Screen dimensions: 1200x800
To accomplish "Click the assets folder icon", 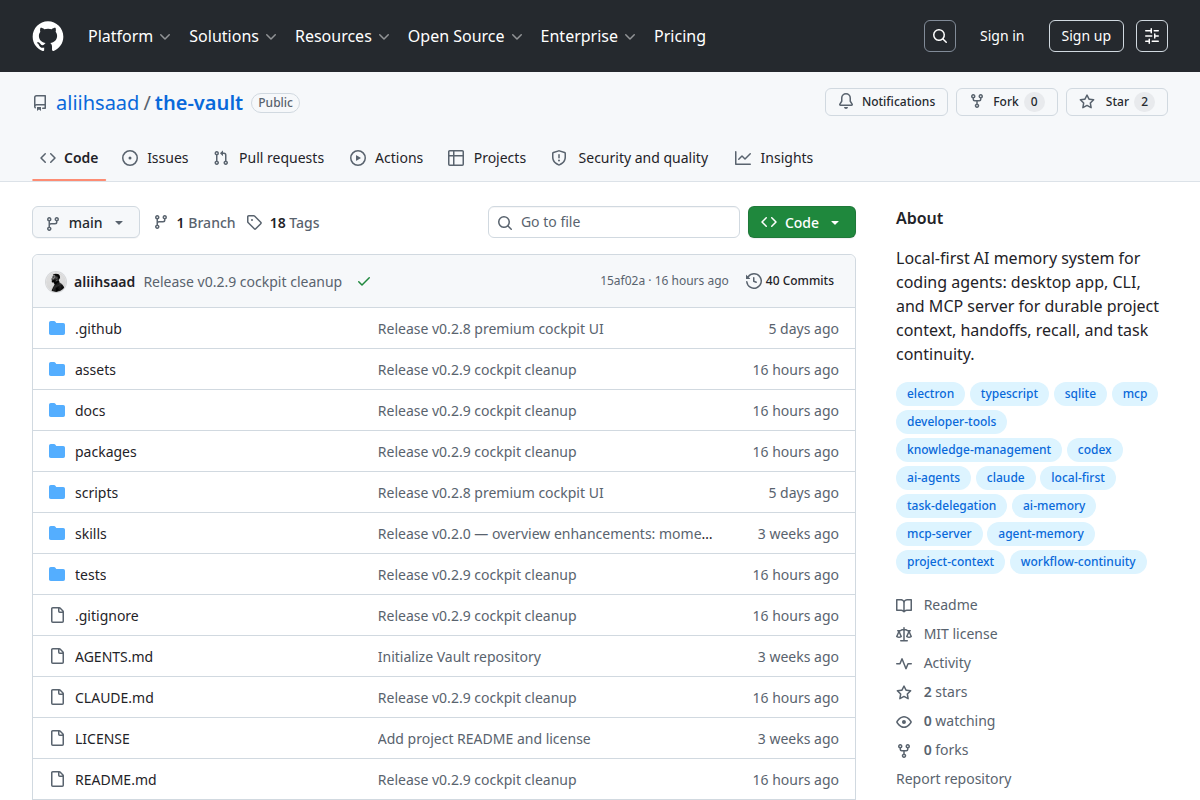I will pyautogui.click(x=57, y=370).
